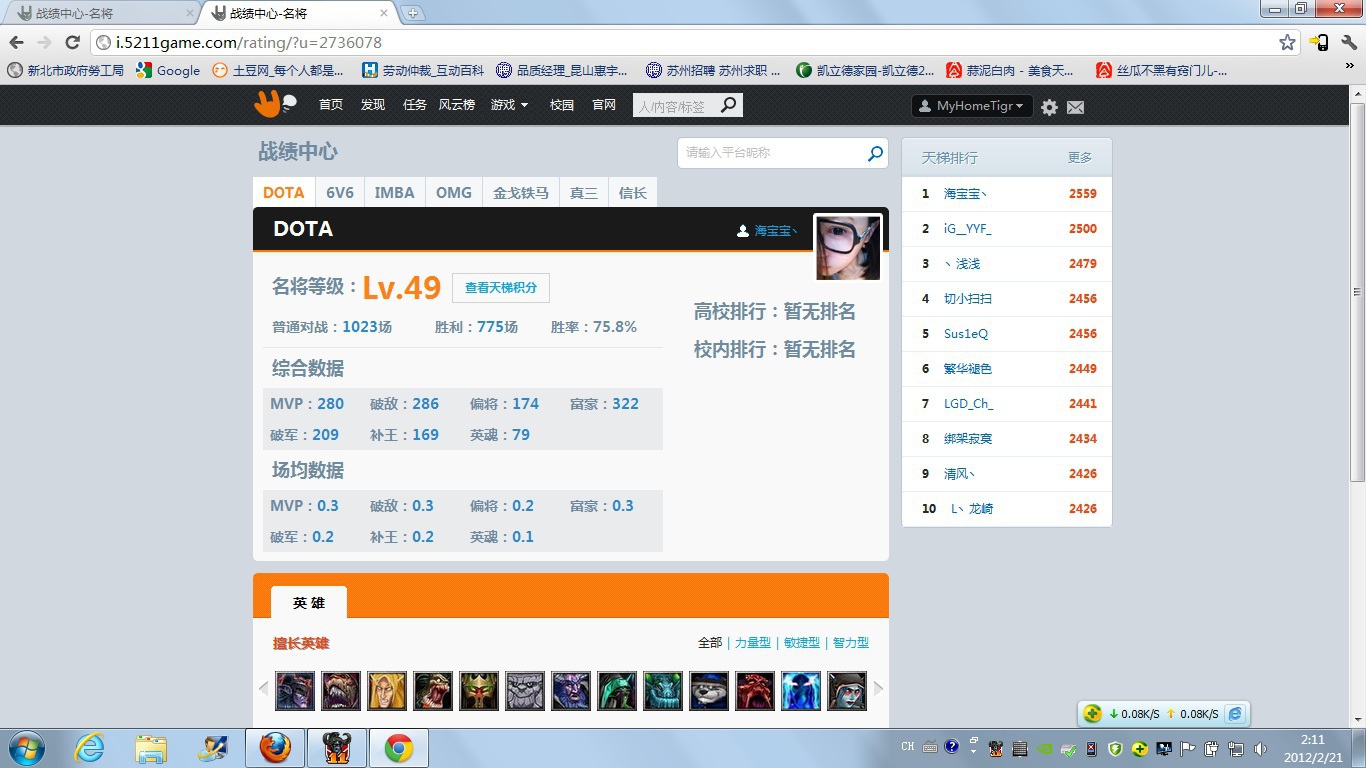Open settings gear beside MyHomeTigr
This screenshot has width=1366, height=768.
coord(1049,107)
